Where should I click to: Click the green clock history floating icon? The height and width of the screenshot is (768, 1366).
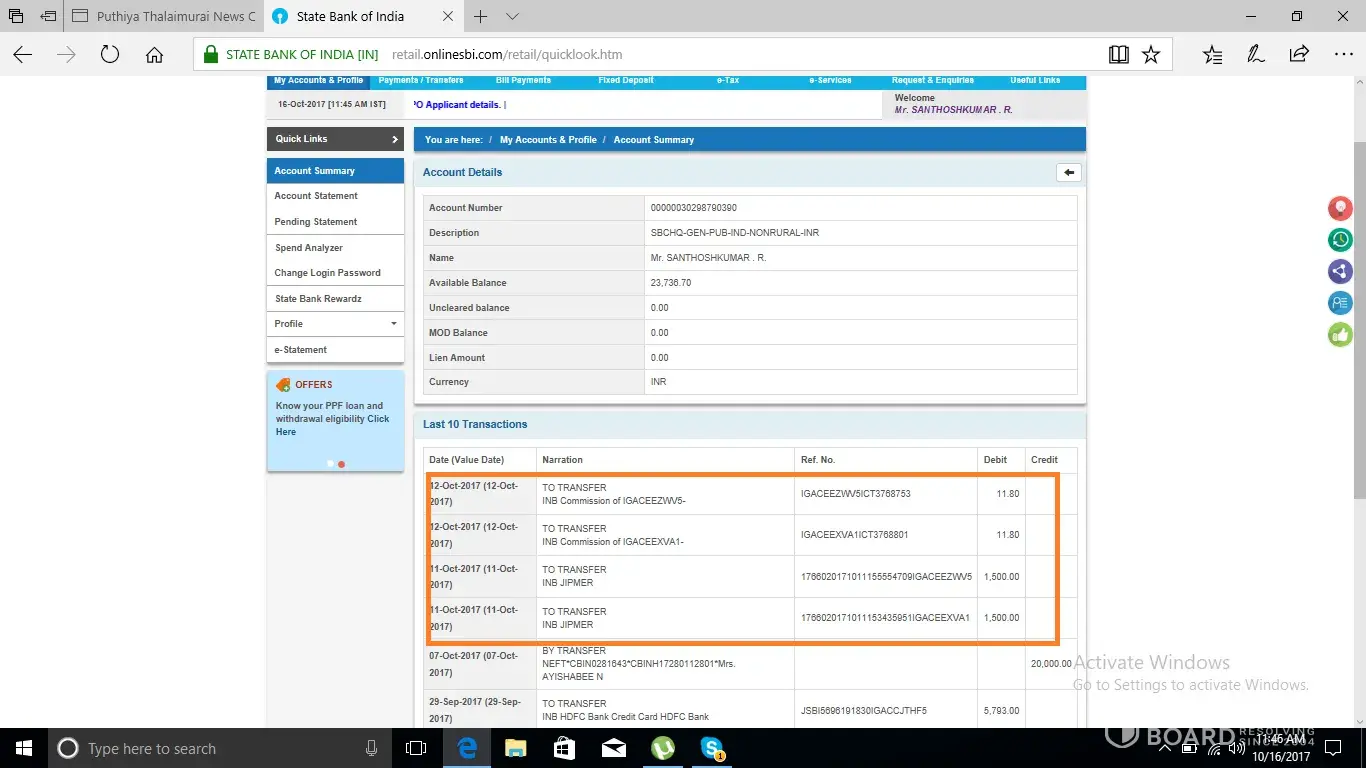pyautogui.click(x=1340, y=240)
